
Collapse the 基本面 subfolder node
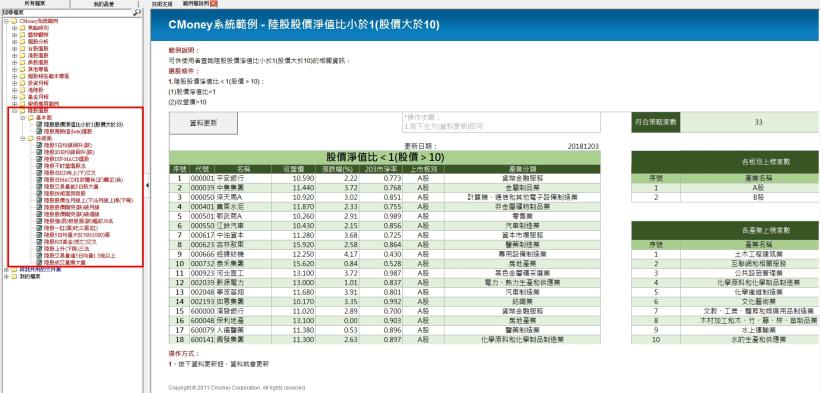pyautogui.click(x=22, y=118)
